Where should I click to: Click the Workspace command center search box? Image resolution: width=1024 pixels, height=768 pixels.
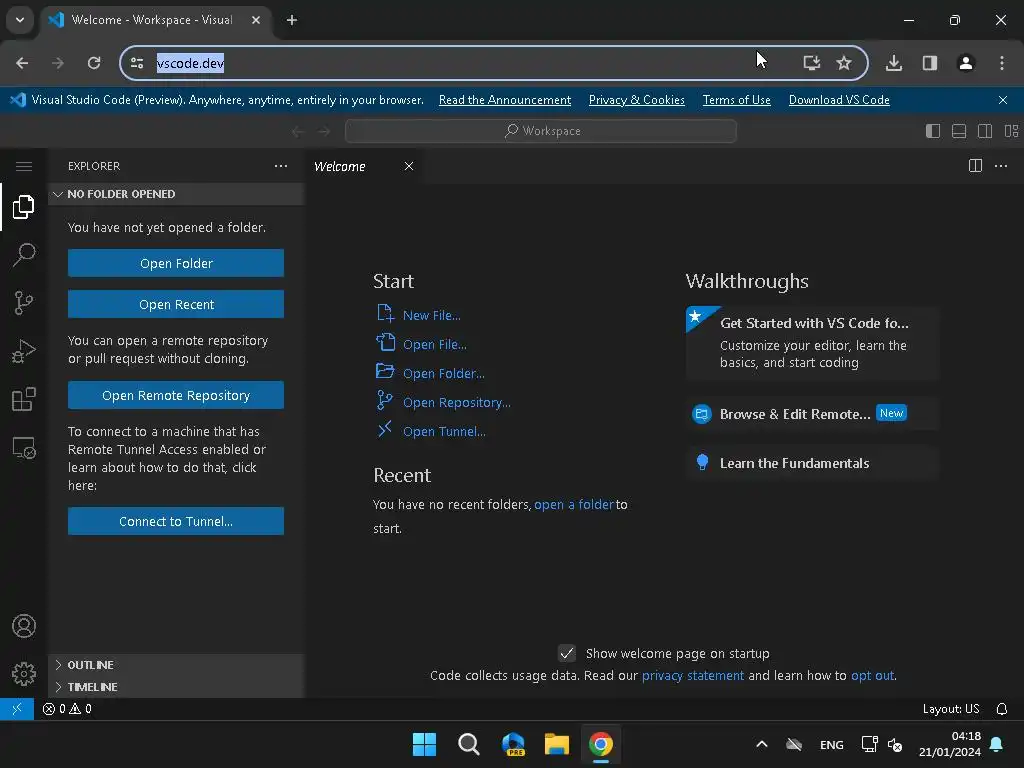[541, 131]
